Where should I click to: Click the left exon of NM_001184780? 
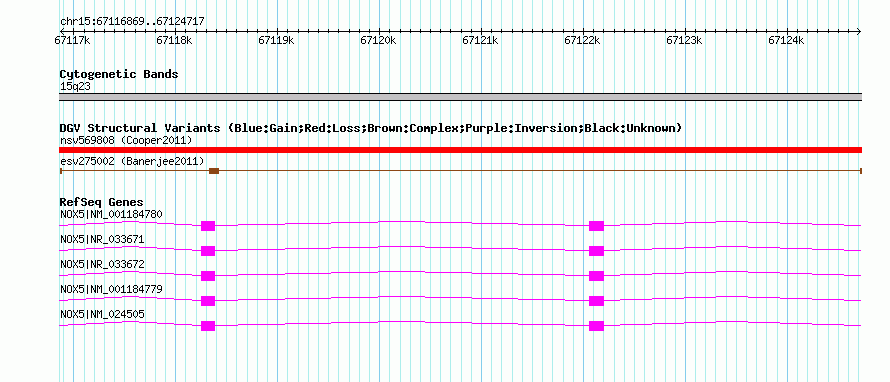(x=208, y=226)
